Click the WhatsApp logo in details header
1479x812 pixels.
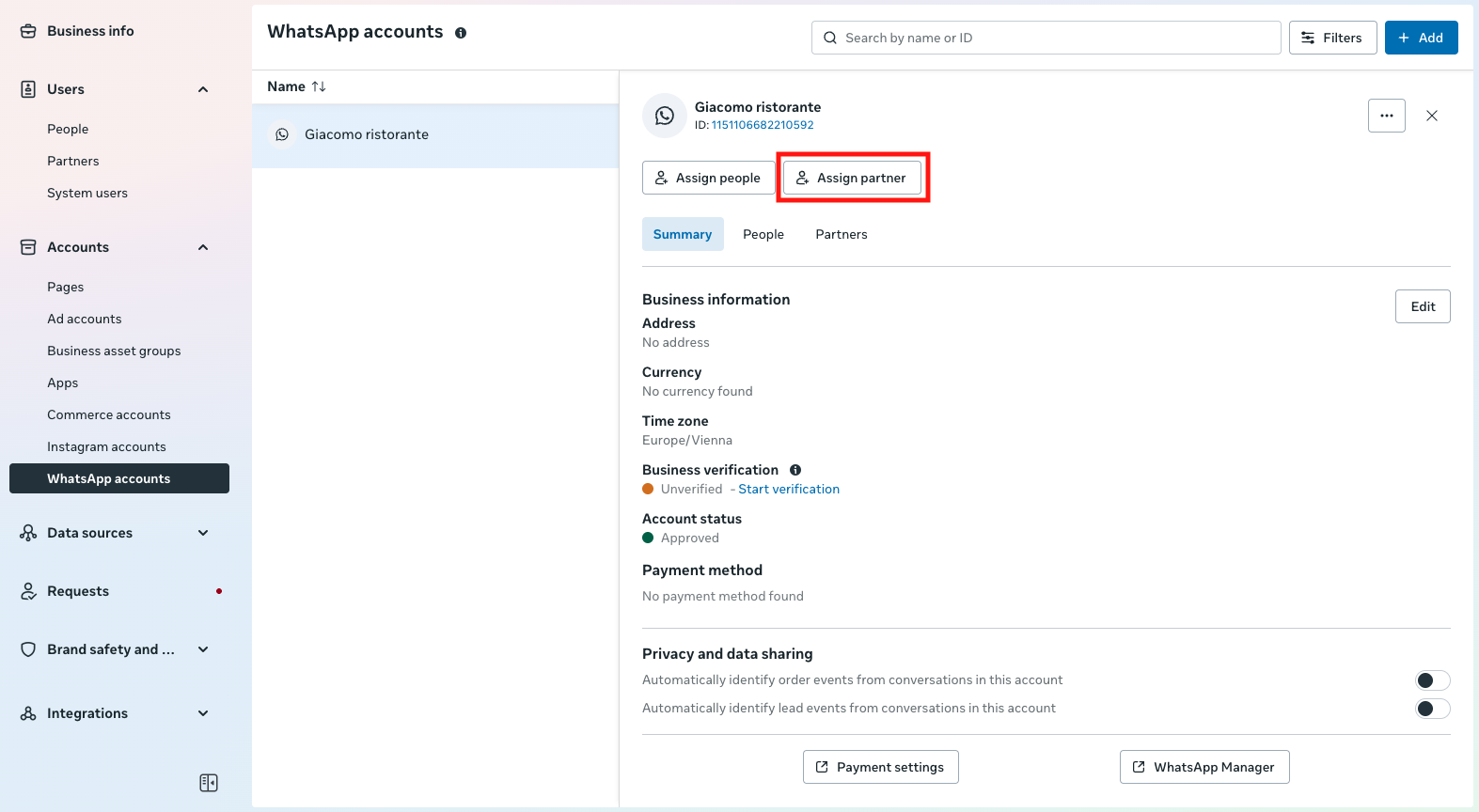click(665, 116)
